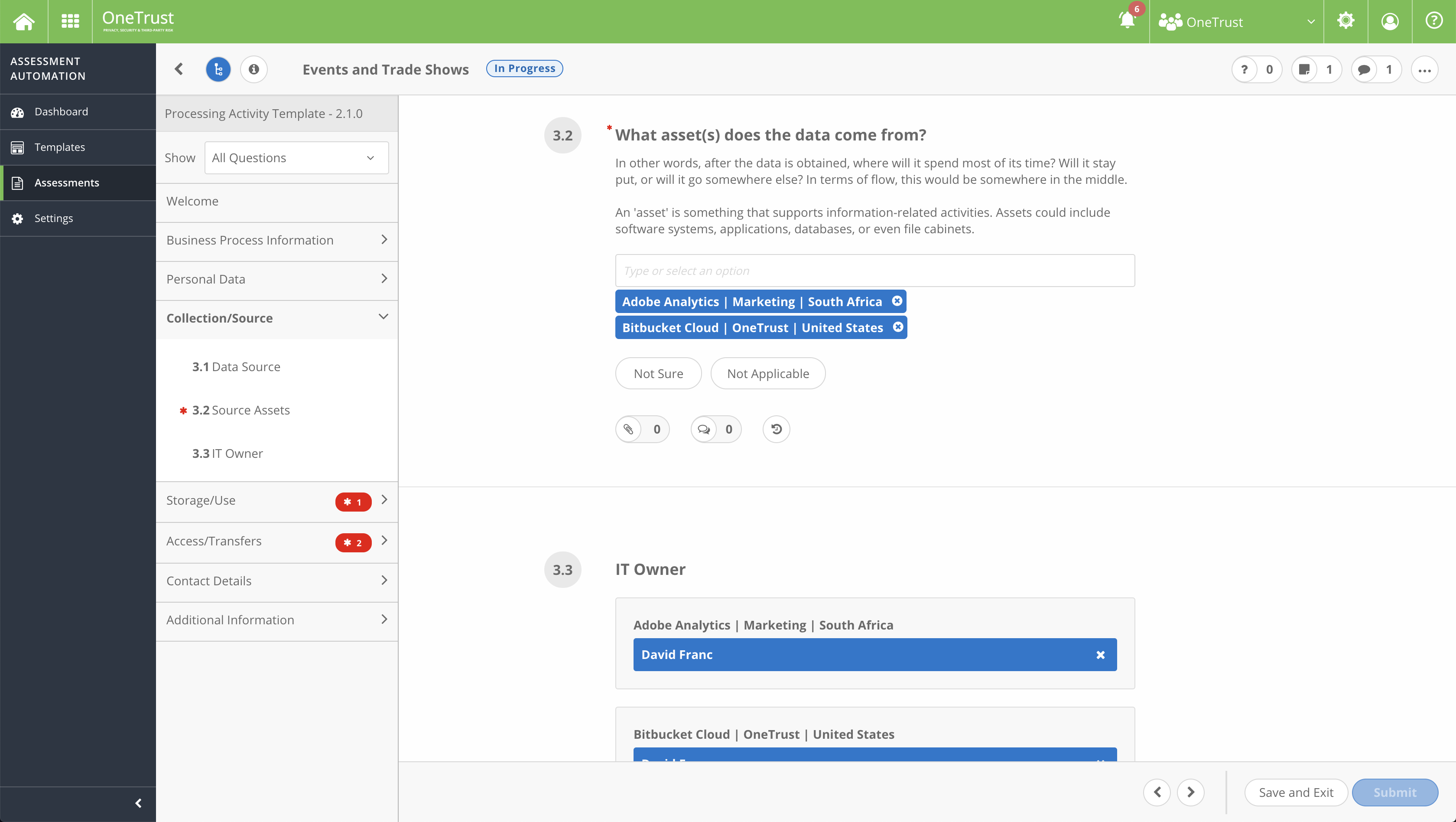
Task: Select 3.2 Source Assets question
Action: tap(241, 411)
